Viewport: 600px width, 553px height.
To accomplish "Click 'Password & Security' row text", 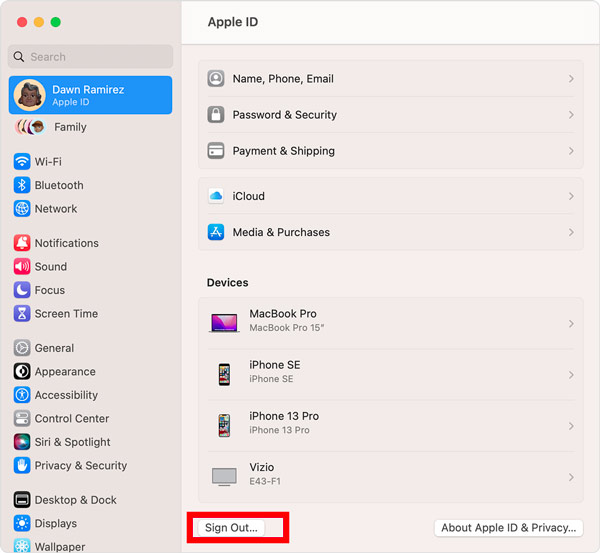I will tap(285, 114).
